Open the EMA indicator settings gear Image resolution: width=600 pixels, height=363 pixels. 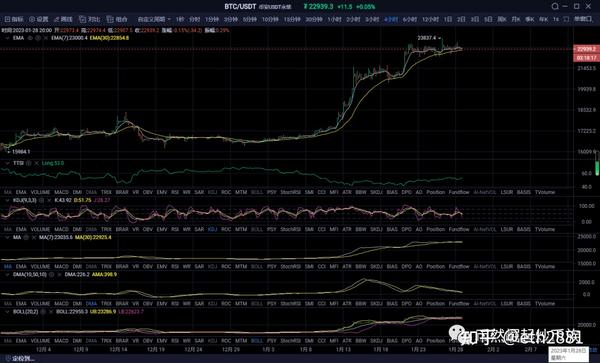[x=38, y=38]
